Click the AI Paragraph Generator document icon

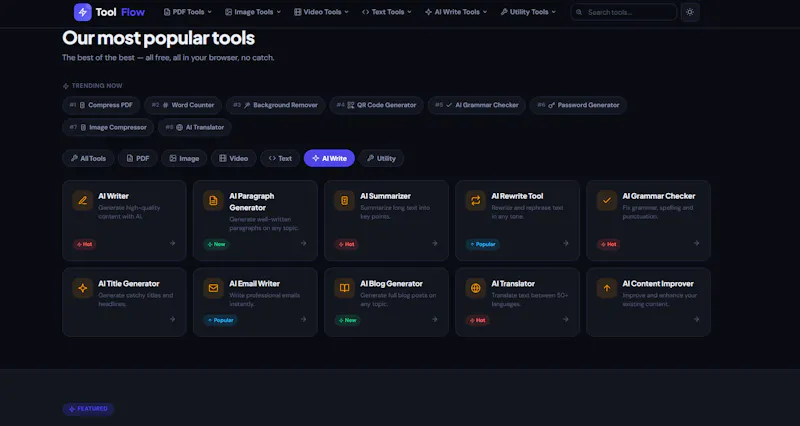pyautogui.click(x=213, y=201)
